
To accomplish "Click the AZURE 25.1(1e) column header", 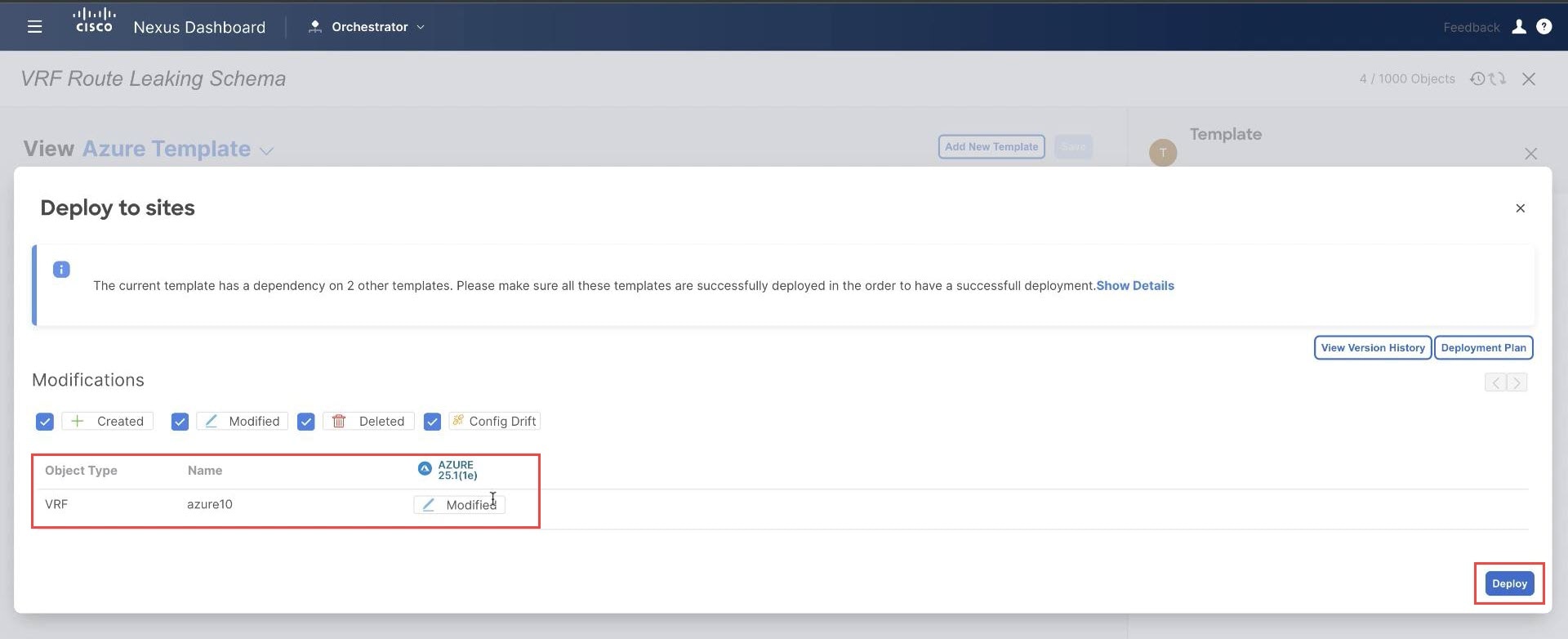I will pyautogui.click(x=457, y=470).
